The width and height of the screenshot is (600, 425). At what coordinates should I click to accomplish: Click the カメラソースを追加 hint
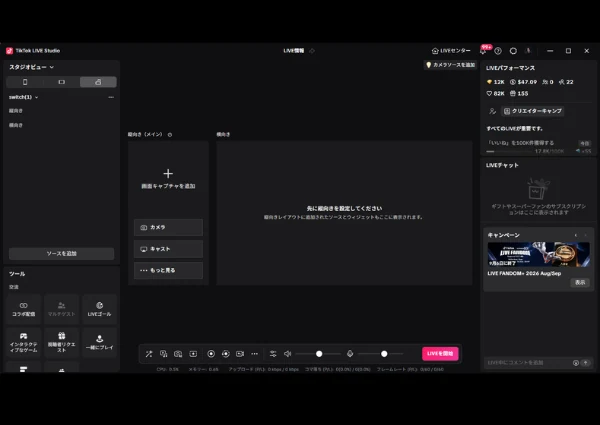pyautogui.click(x=450, y=65)
